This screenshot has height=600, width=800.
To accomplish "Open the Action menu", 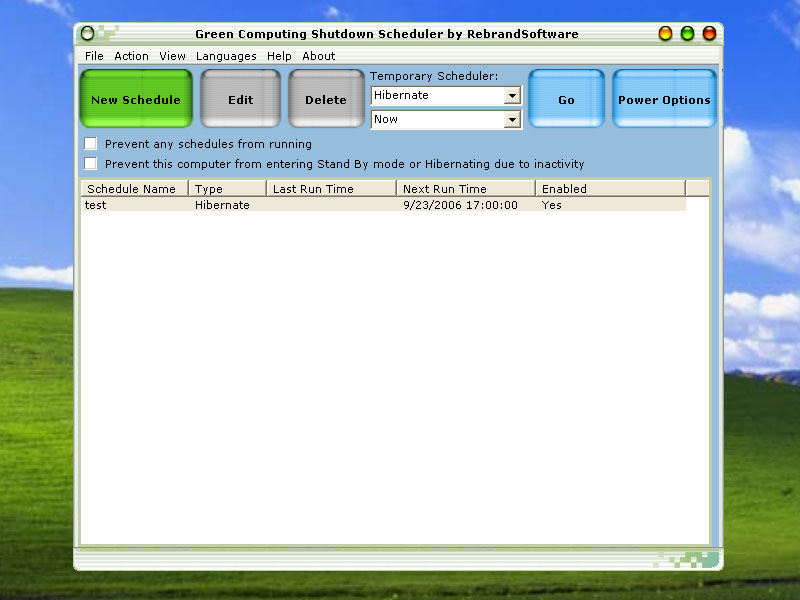I will pos(131,56).
